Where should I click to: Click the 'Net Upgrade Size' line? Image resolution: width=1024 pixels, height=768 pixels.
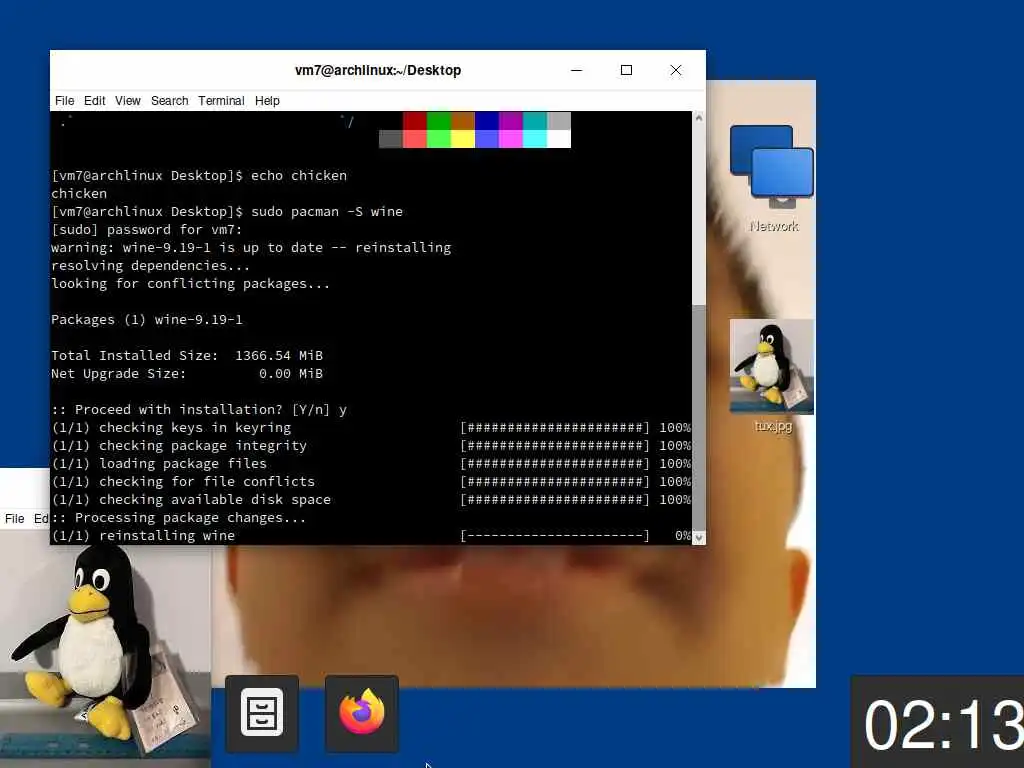pos(187,374)
